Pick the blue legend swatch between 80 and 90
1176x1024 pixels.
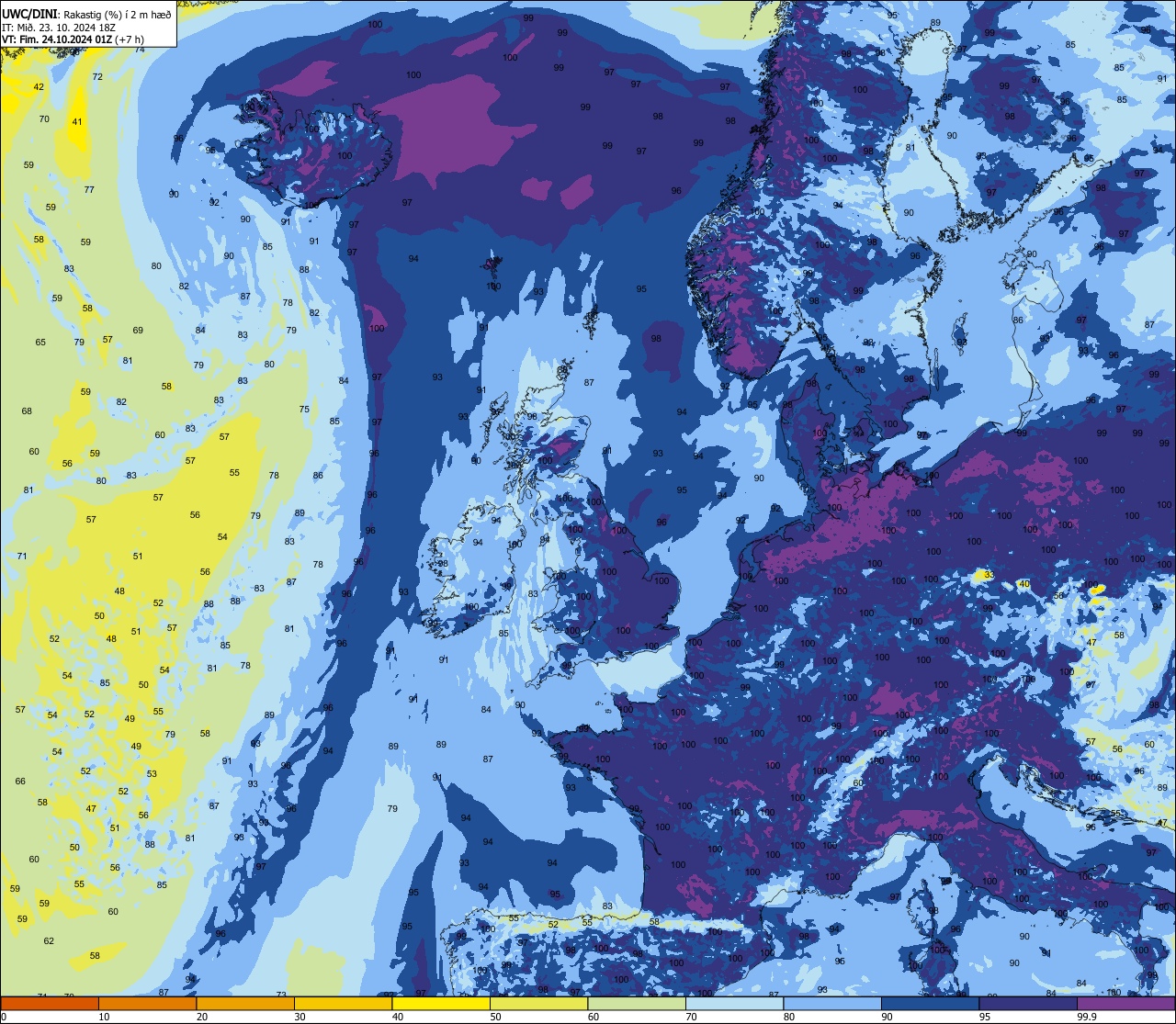pyautogui.click(x=832, y=1003)
